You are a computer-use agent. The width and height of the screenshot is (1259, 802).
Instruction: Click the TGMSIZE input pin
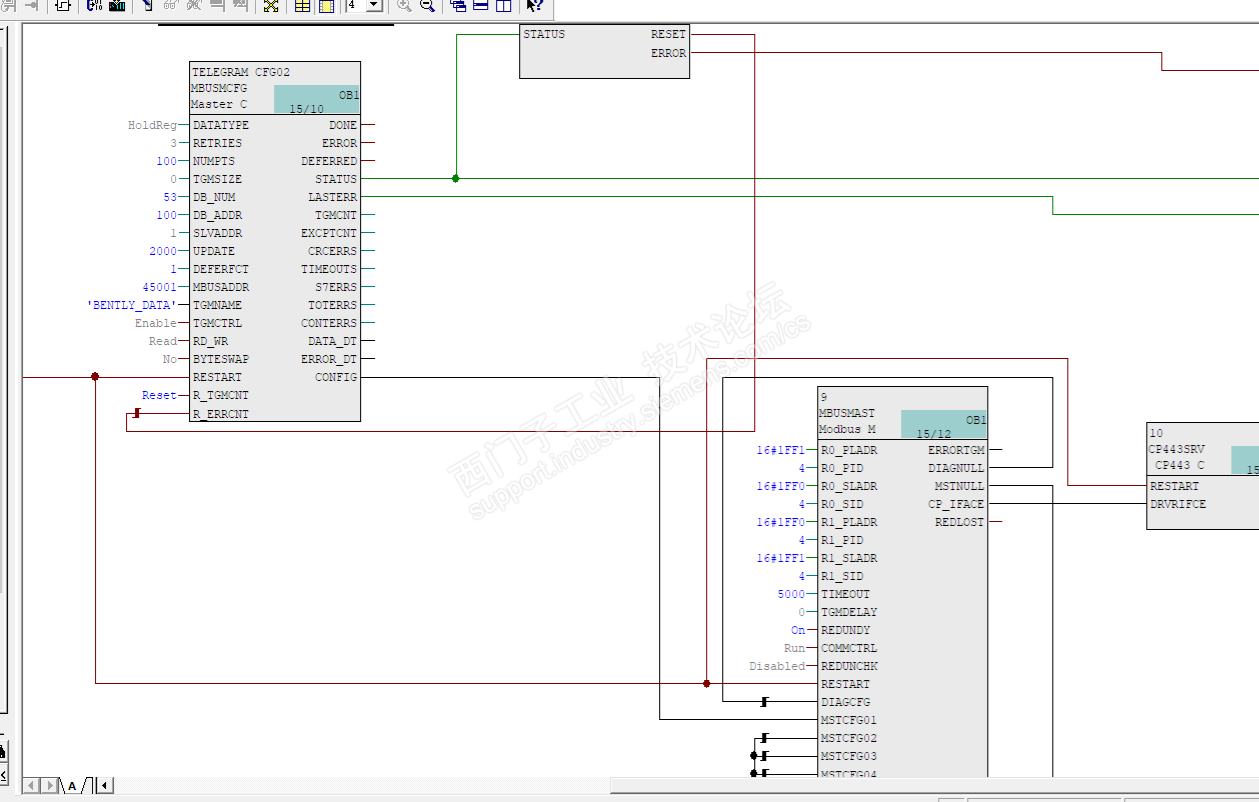[x=217, y=179]
